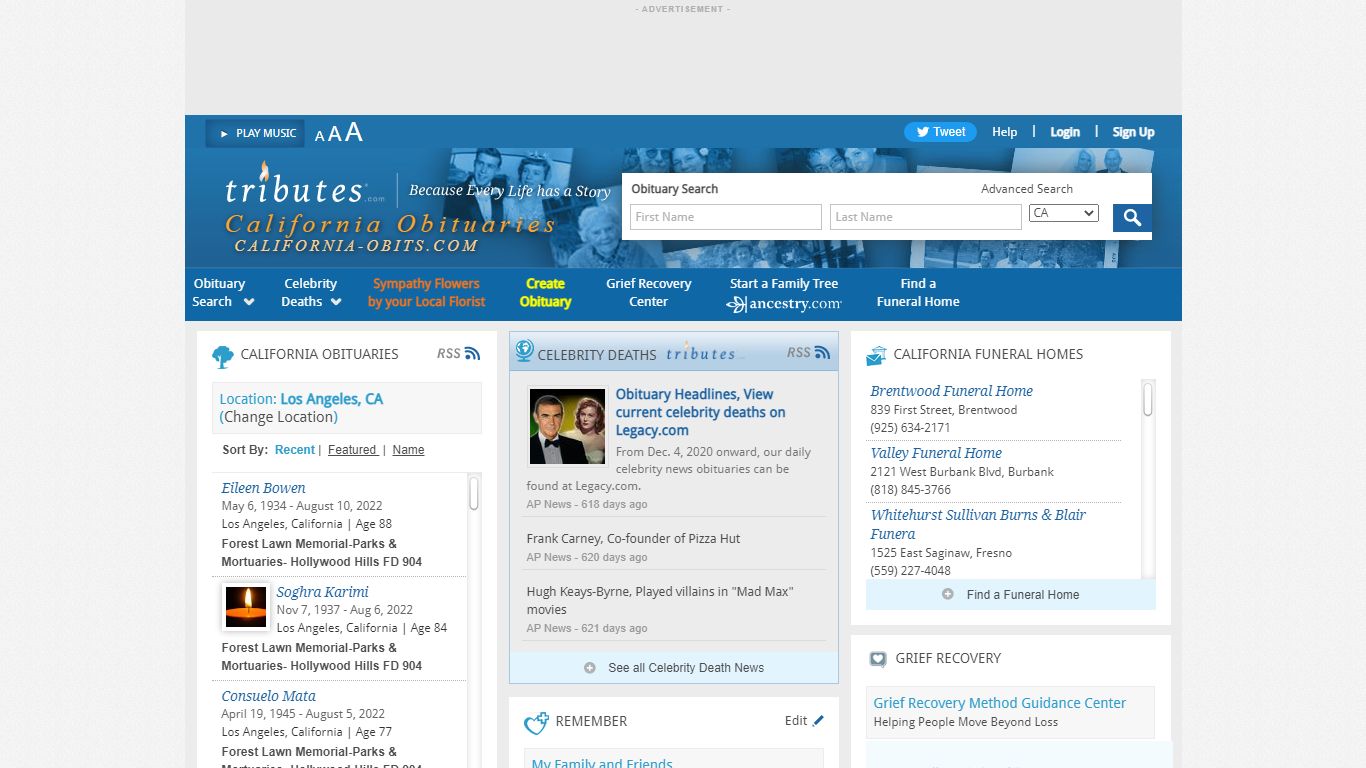This screenshot has width=1366, height=768.
Task: Open the celebrity headline photo thumbnail
Action: (x=567, y=426)
